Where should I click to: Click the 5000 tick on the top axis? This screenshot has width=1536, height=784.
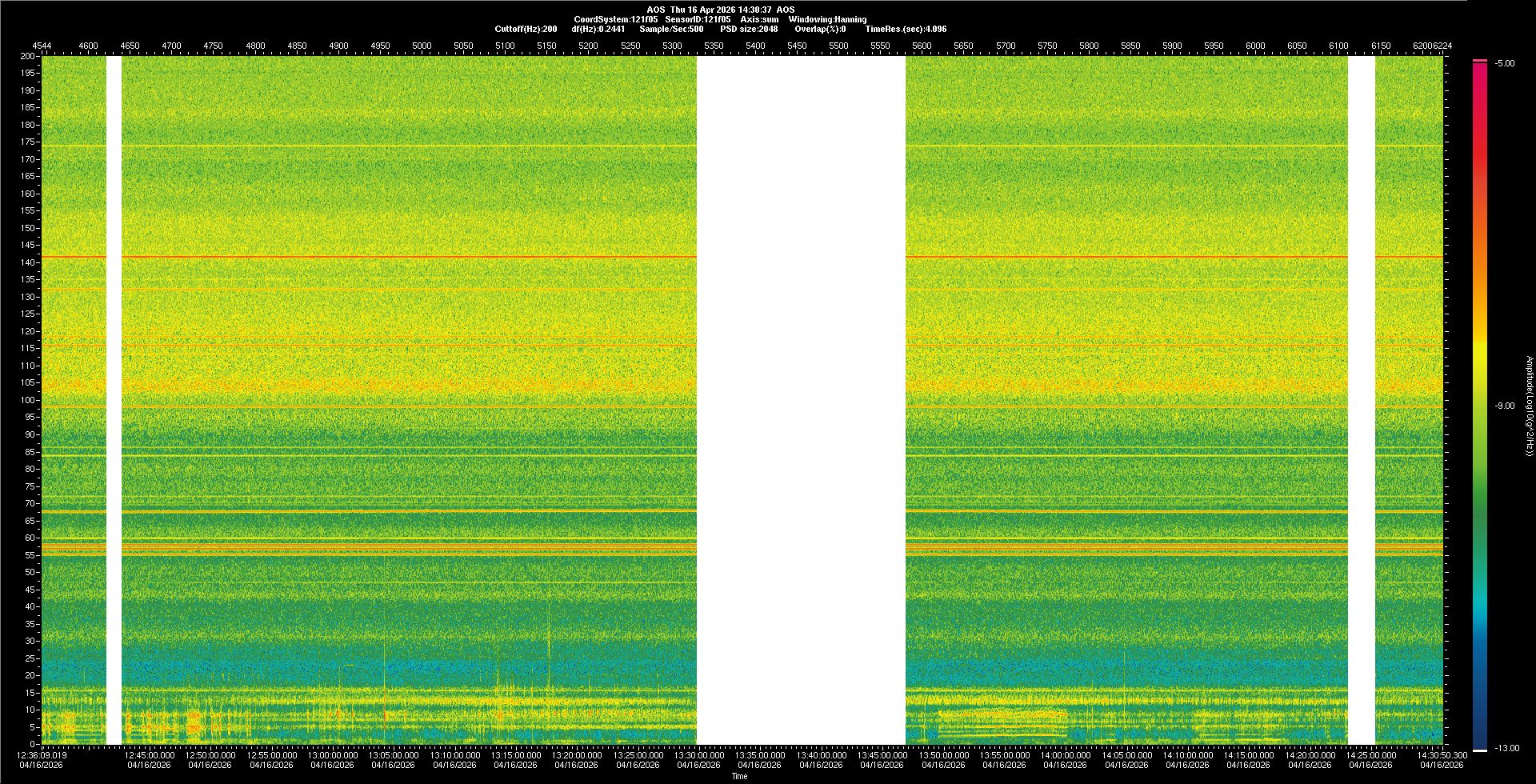pos(422,46)
